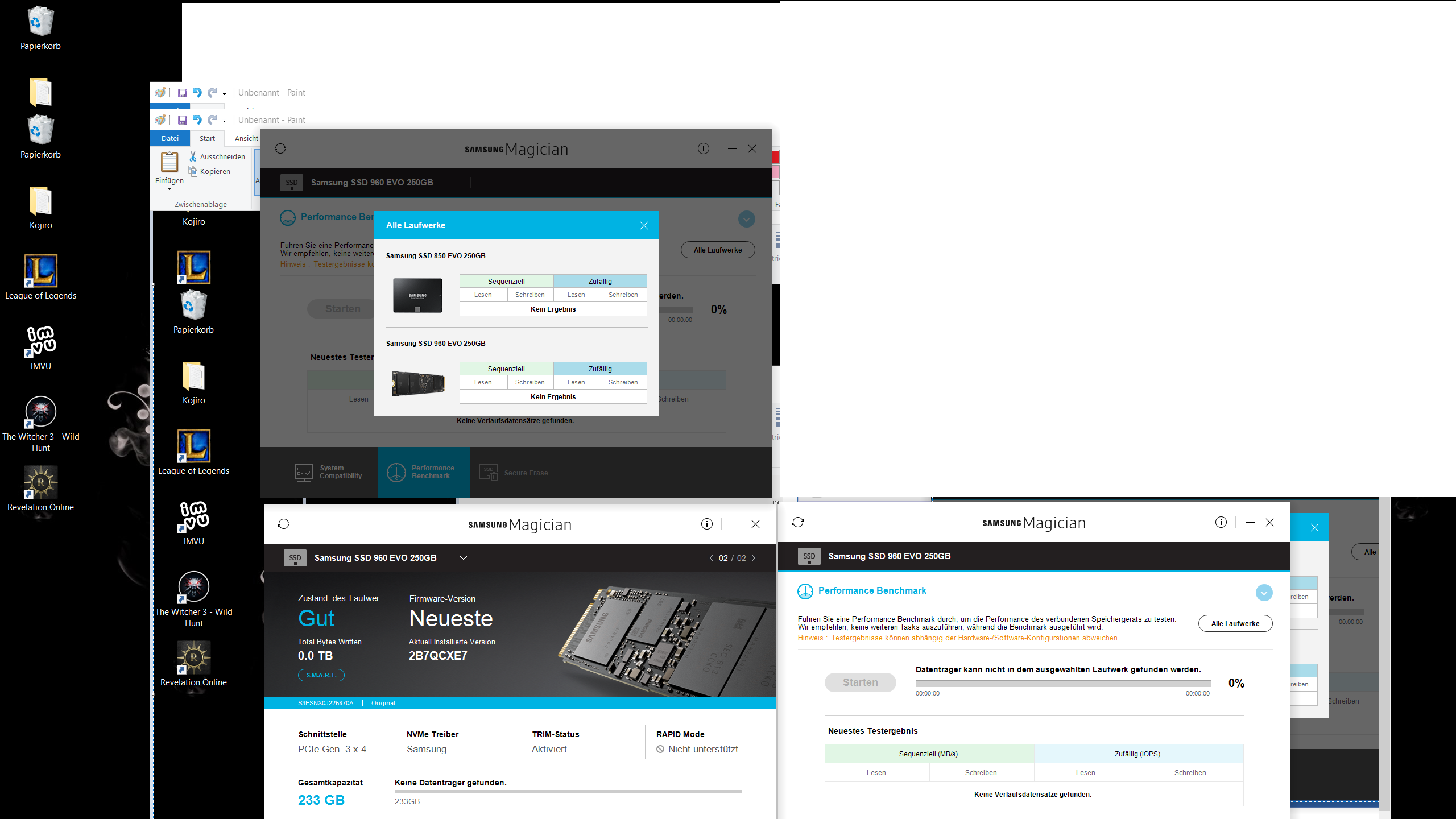Go to next drive arrow beside '02 / 02'
Viewport: 1456px width, 819px height.
pyautogui.click(x=754, y=558)
